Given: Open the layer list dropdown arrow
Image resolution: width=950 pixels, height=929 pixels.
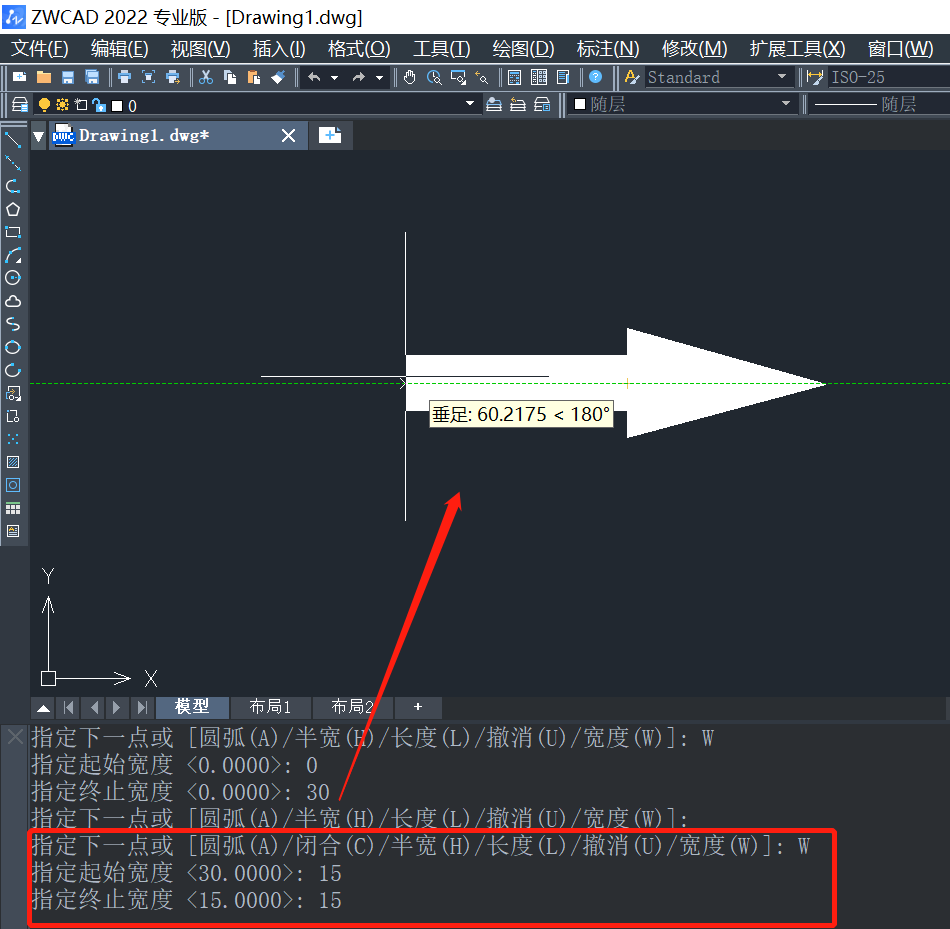Looking at the screenshot, I should 470,104.
